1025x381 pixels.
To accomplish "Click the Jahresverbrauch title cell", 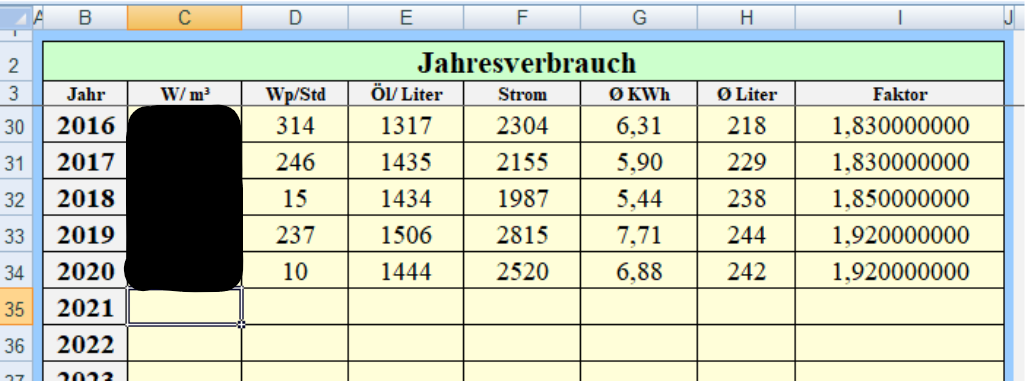I will click(524, 62).
